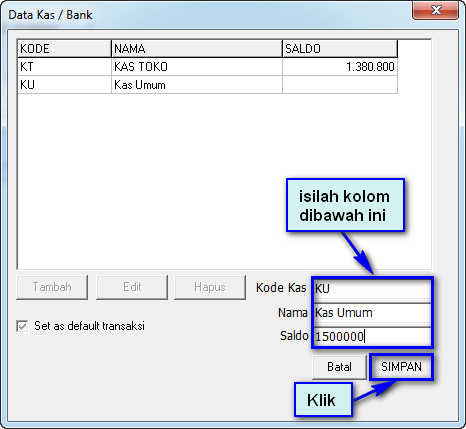Close the Data Kas / Bank window

pos(435,10)
